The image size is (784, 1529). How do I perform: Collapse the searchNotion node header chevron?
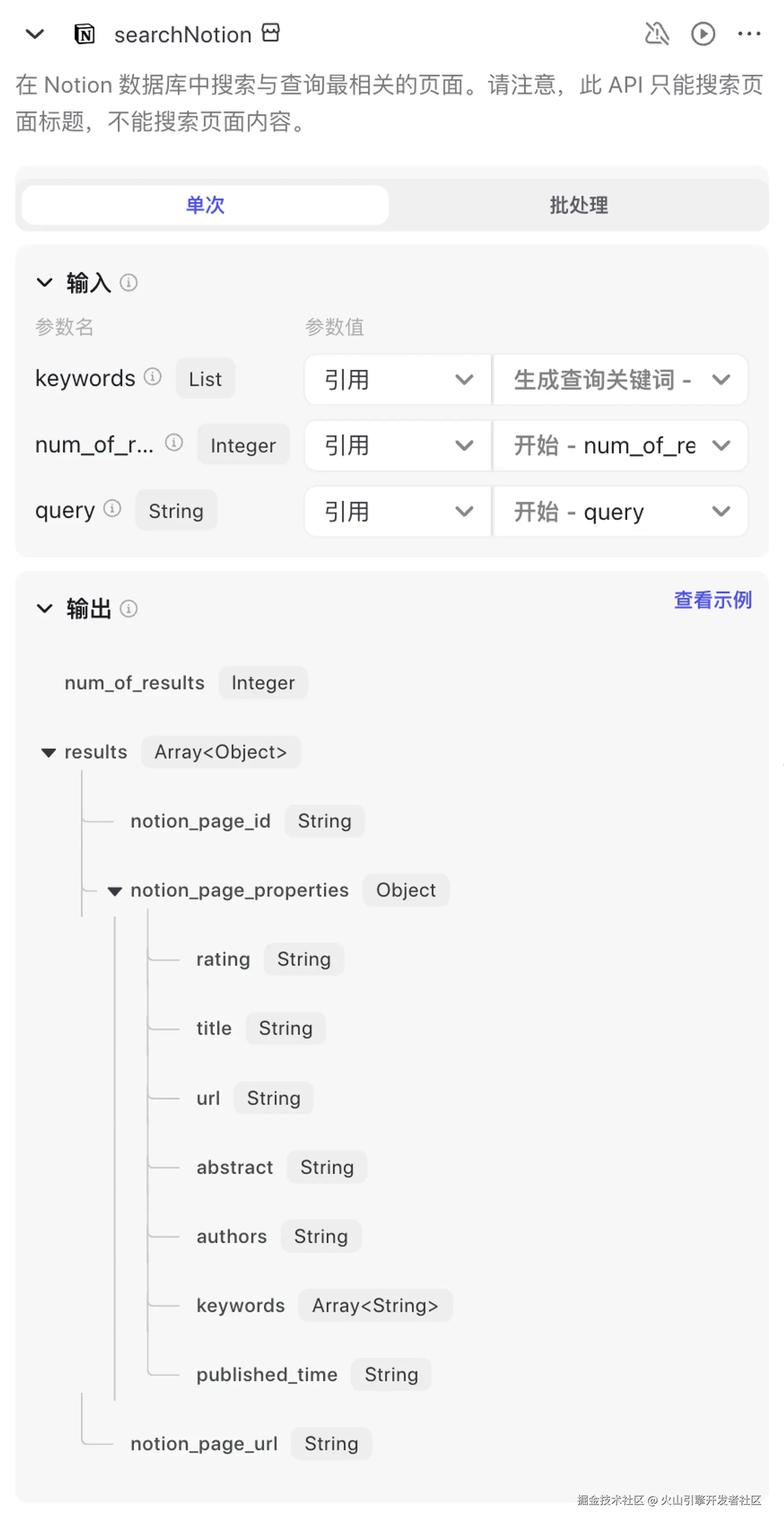[x=35, y=34]
